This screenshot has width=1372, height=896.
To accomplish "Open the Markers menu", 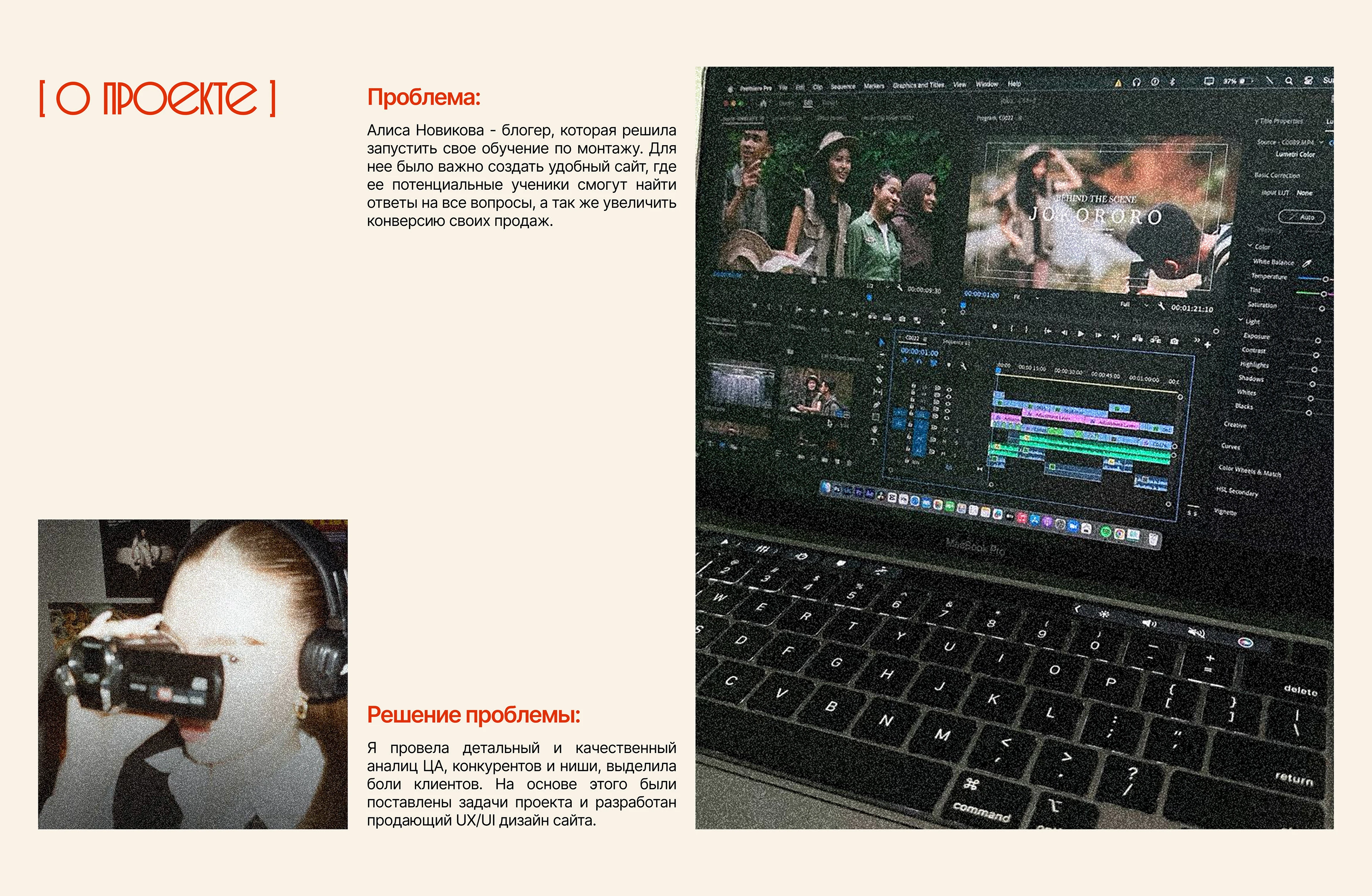I will pyautogui.click(x=874, y=86).
